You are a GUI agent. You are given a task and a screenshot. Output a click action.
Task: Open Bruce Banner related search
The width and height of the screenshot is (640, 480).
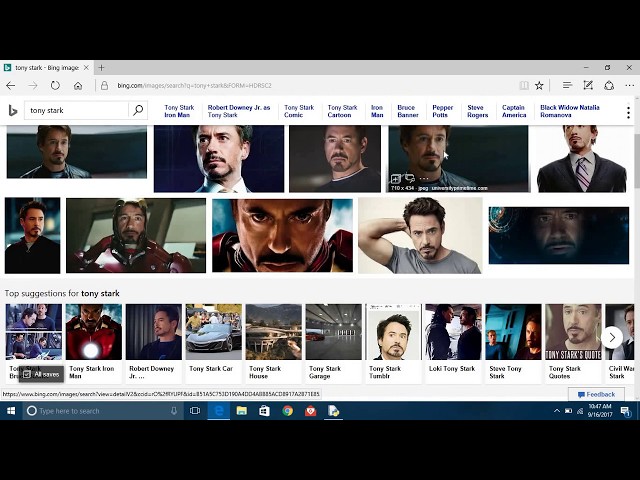[x=407, y=111]
